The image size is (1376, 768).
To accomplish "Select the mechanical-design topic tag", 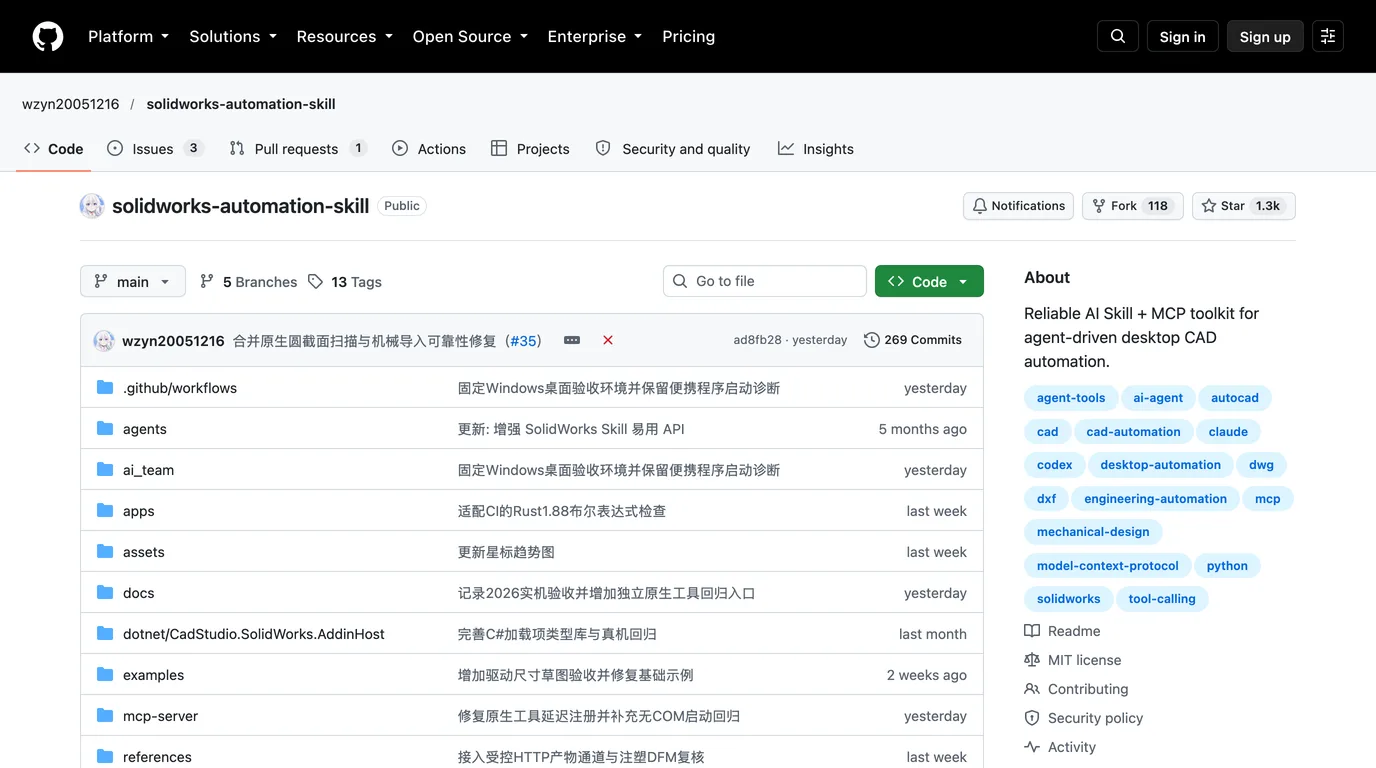I will [x=1093, y=532].
